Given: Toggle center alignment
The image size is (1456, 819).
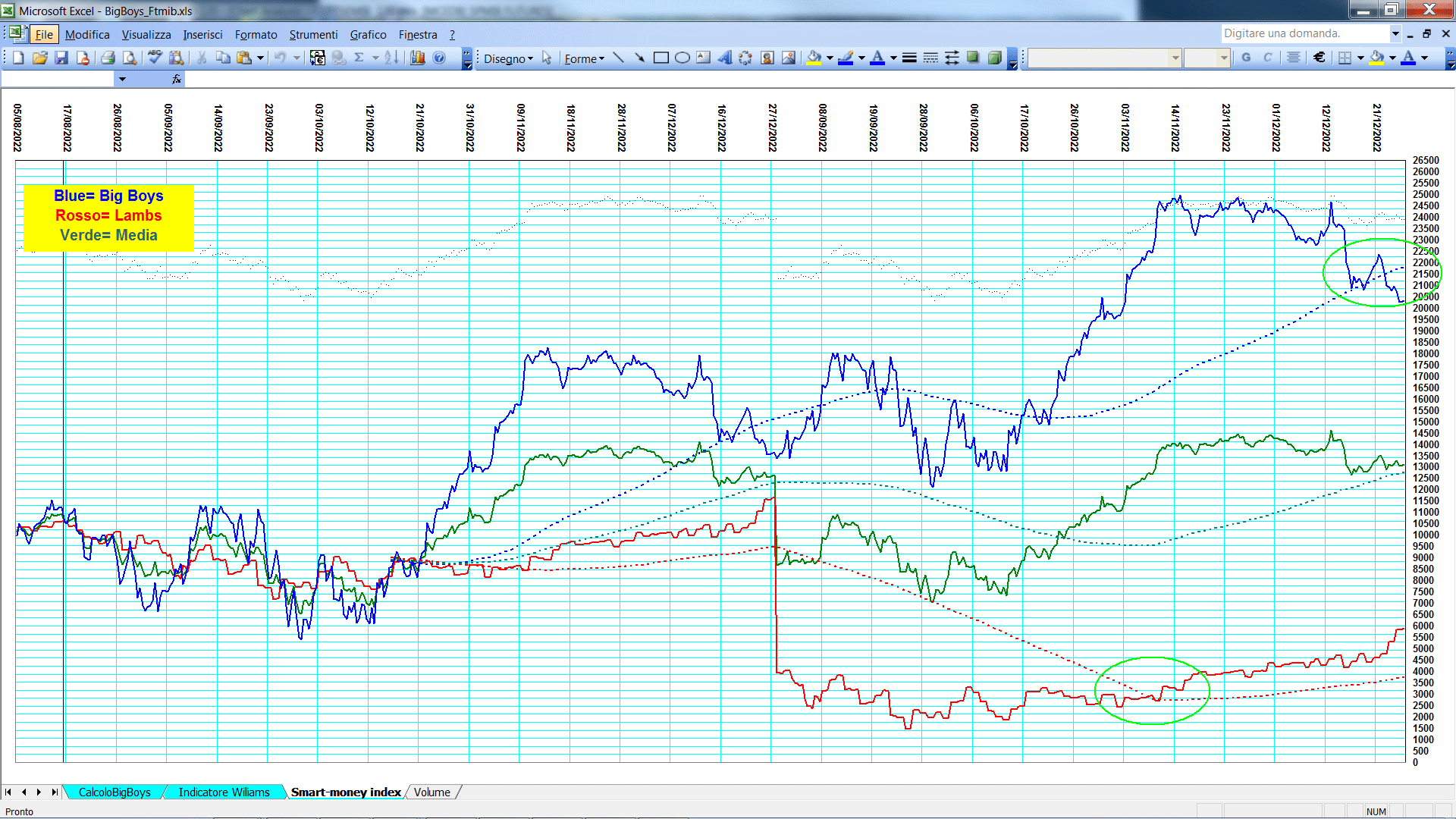Looking at the screenshot, I should [1293, 58].
